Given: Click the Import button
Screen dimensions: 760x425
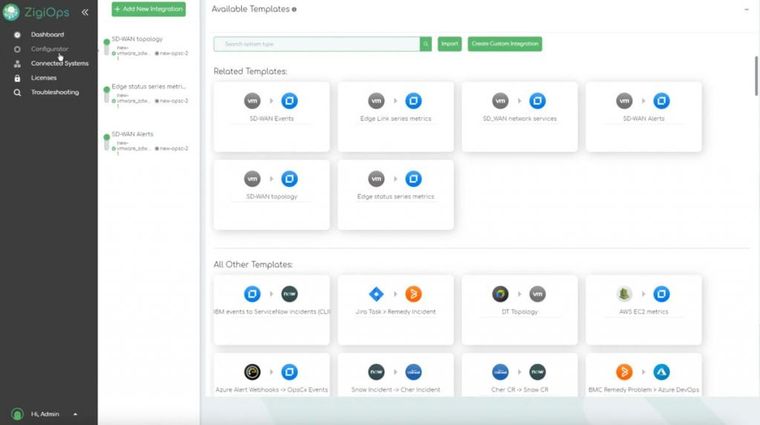Looking at the screenshot, I should coord(450,44).
